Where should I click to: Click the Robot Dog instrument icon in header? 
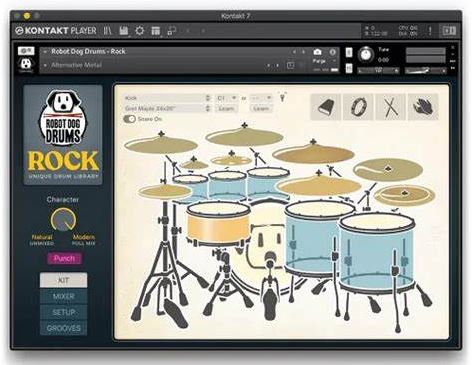(x=26, y=64)
